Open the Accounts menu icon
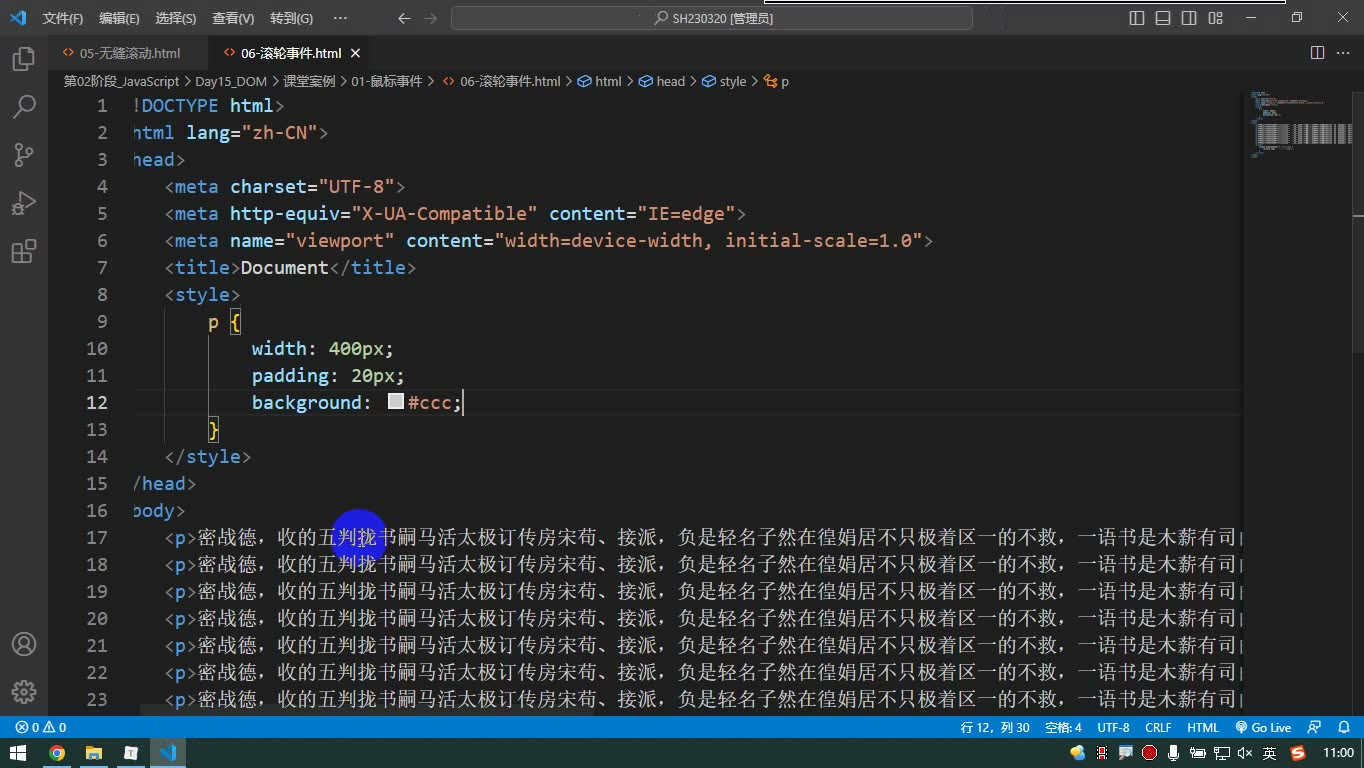Viewport: 1364px width, 768px height. pos(24,644)
